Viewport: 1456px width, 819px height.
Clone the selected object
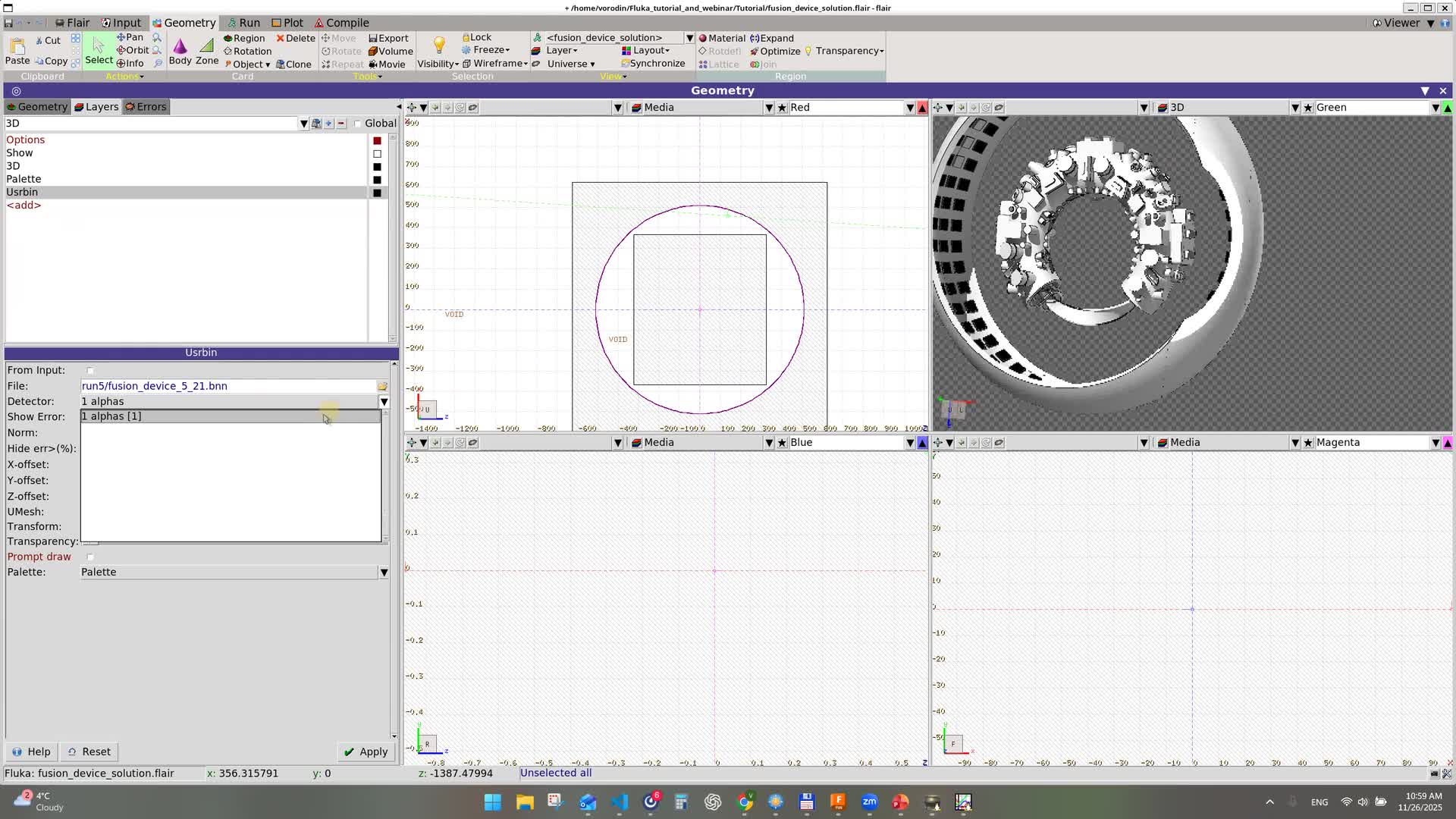(293, 64)
